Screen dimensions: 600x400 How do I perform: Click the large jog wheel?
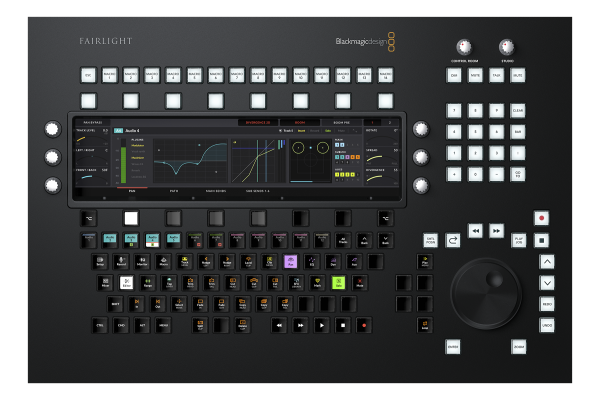click(x=486, y=294)
